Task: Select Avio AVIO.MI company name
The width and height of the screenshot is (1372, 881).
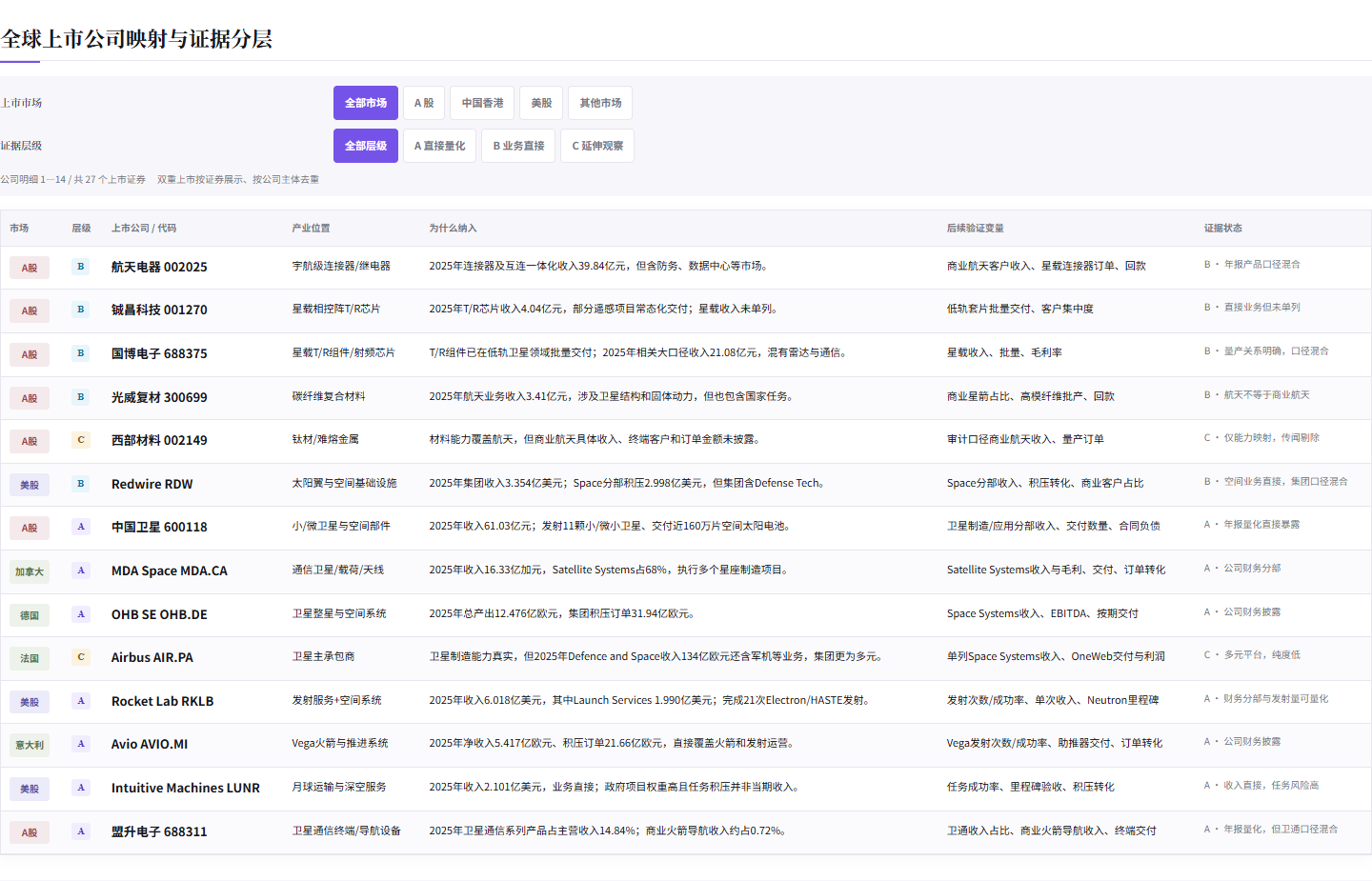Action: click(150, 744)
